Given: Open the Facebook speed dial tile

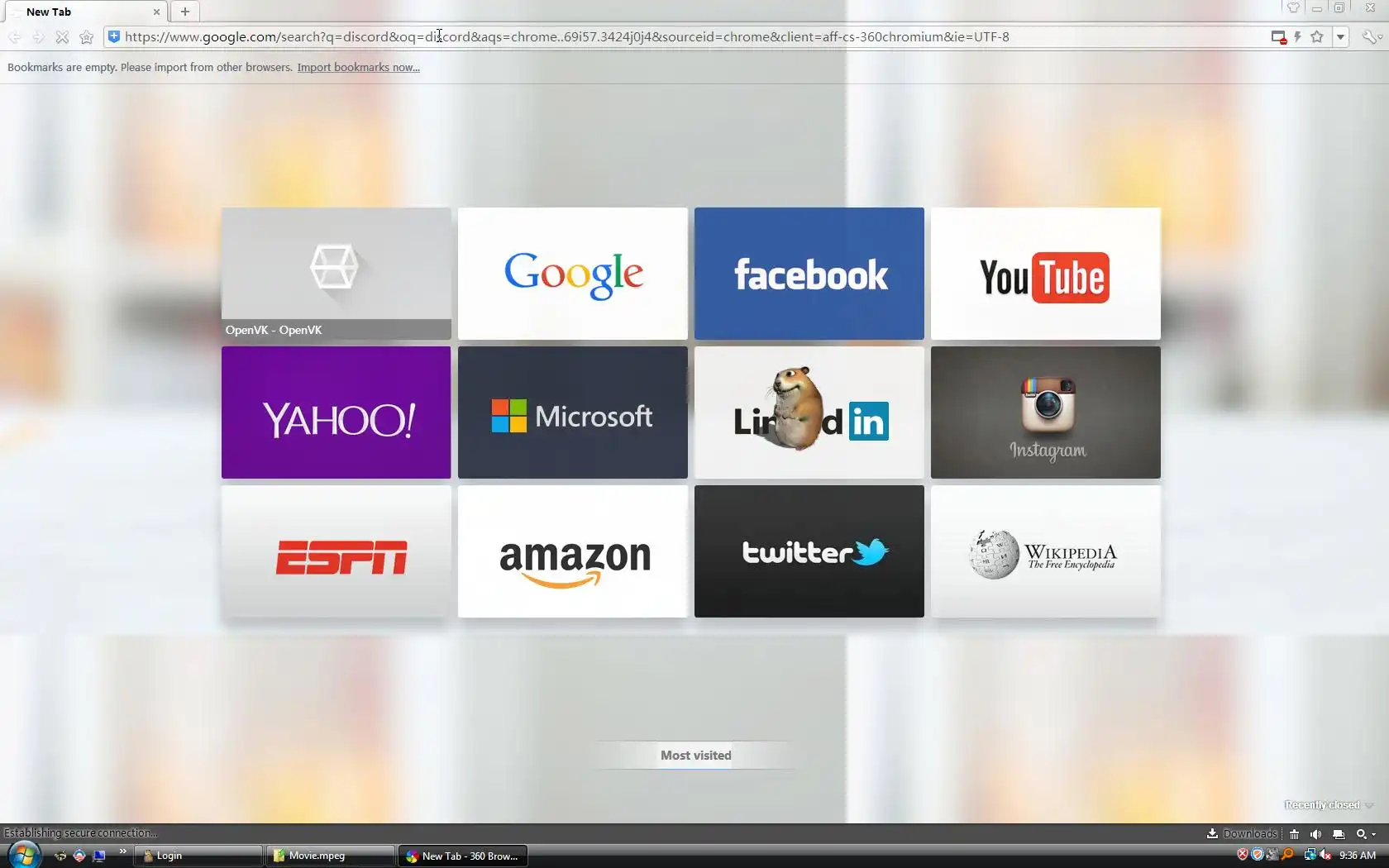Looking at the screenshot, I should click(809, 274).
